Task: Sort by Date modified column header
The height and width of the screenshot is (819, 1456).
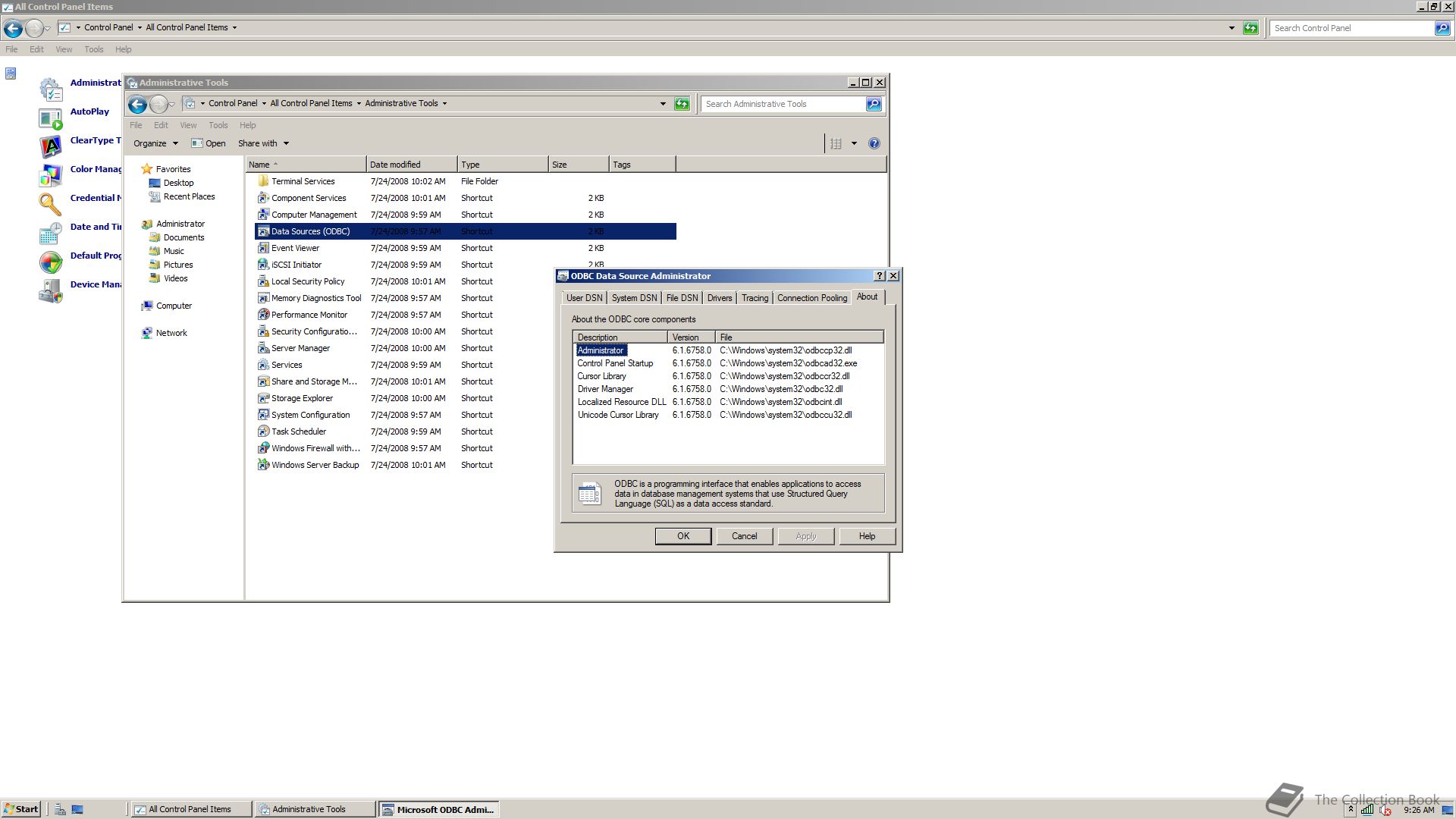Action: click(x=412, y=165)
